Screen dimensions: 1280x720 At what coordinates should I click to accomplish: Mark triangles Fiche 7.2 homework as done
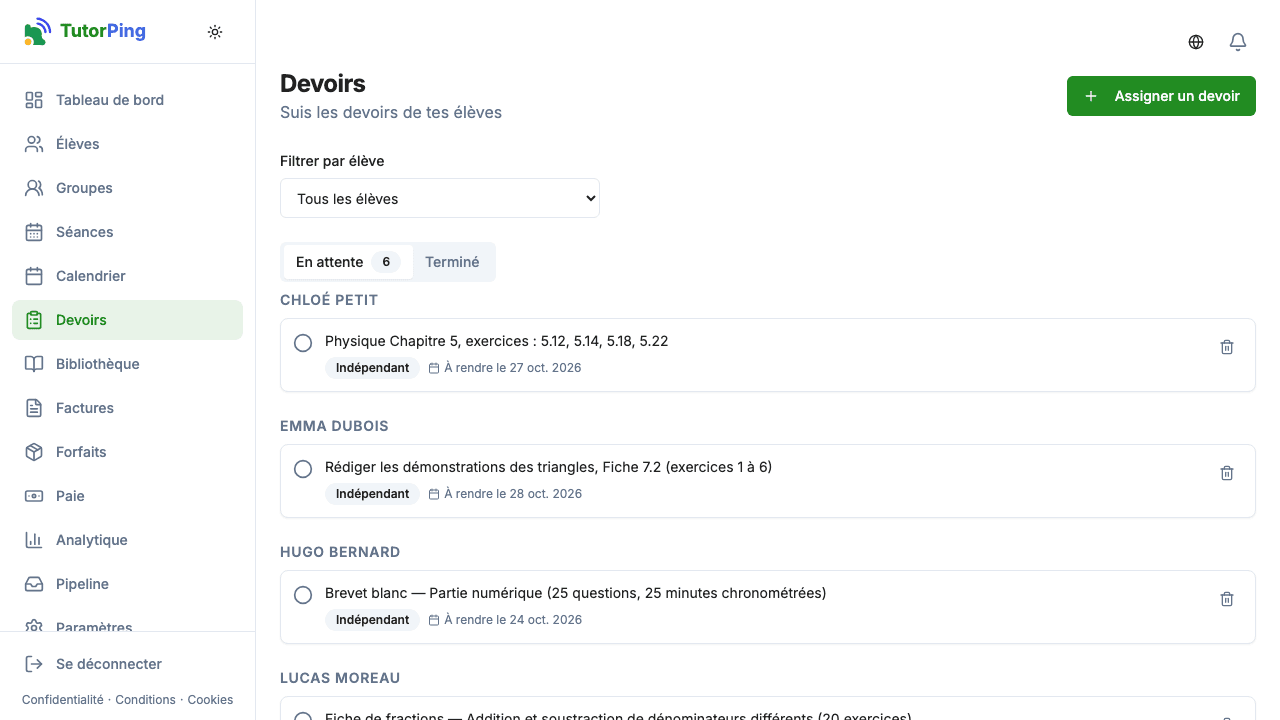(x=303, y=469)
